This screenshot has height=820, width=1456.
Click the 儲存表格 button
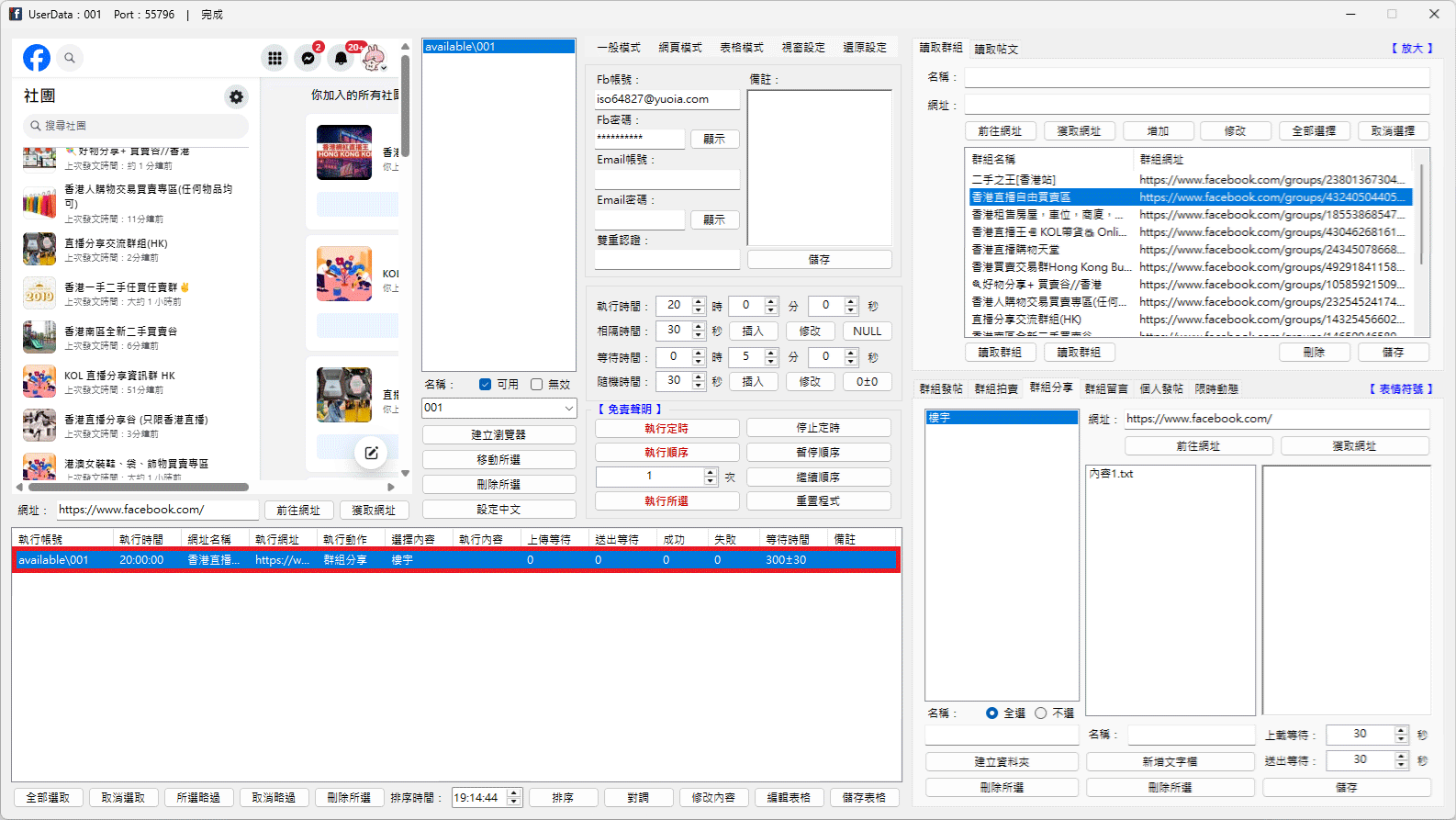point(864,798)
